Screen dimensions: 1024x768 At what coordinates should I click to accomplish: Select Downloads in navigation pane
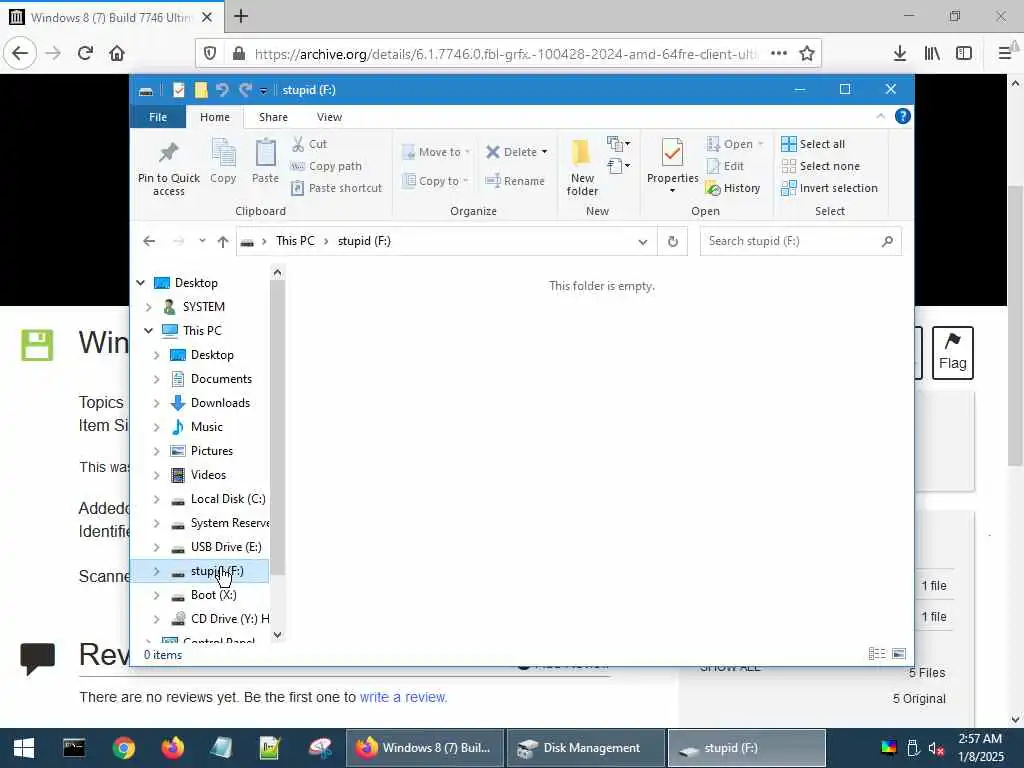point(220,403)
